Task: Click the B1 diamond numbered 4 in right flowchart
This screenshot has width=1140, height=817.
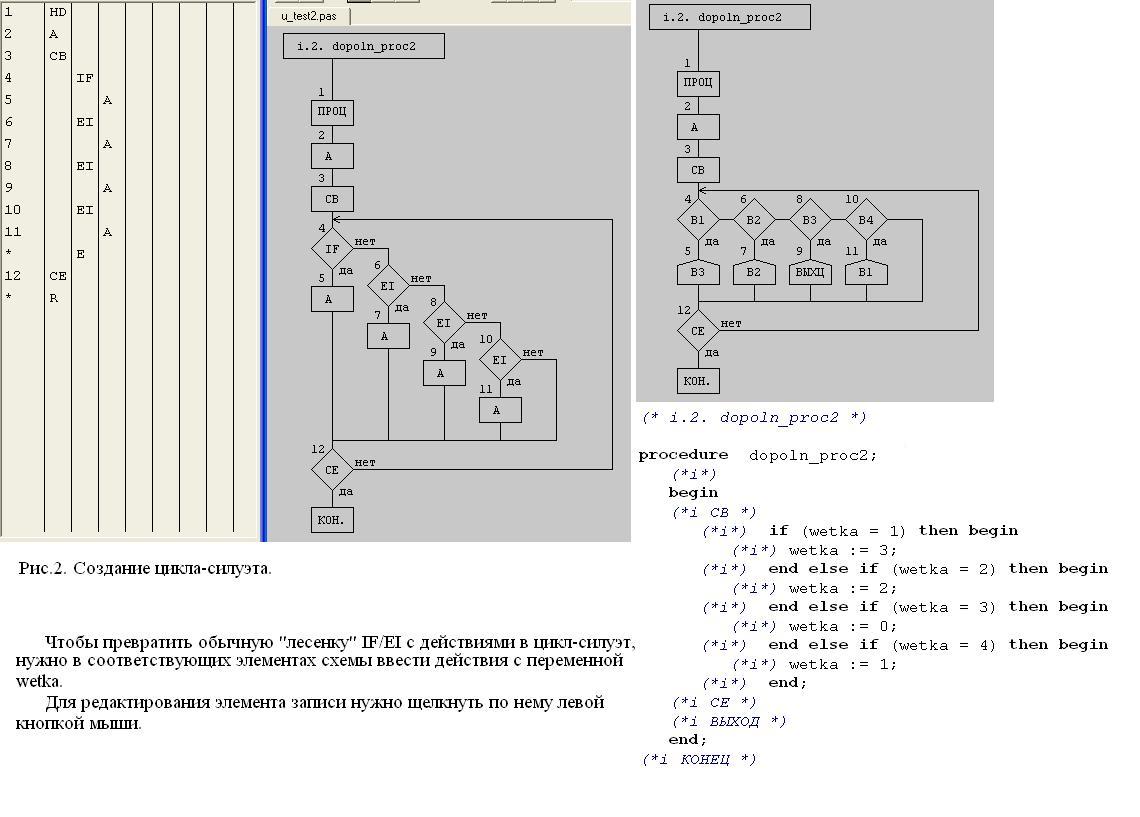Action: [x=698, y=220]
